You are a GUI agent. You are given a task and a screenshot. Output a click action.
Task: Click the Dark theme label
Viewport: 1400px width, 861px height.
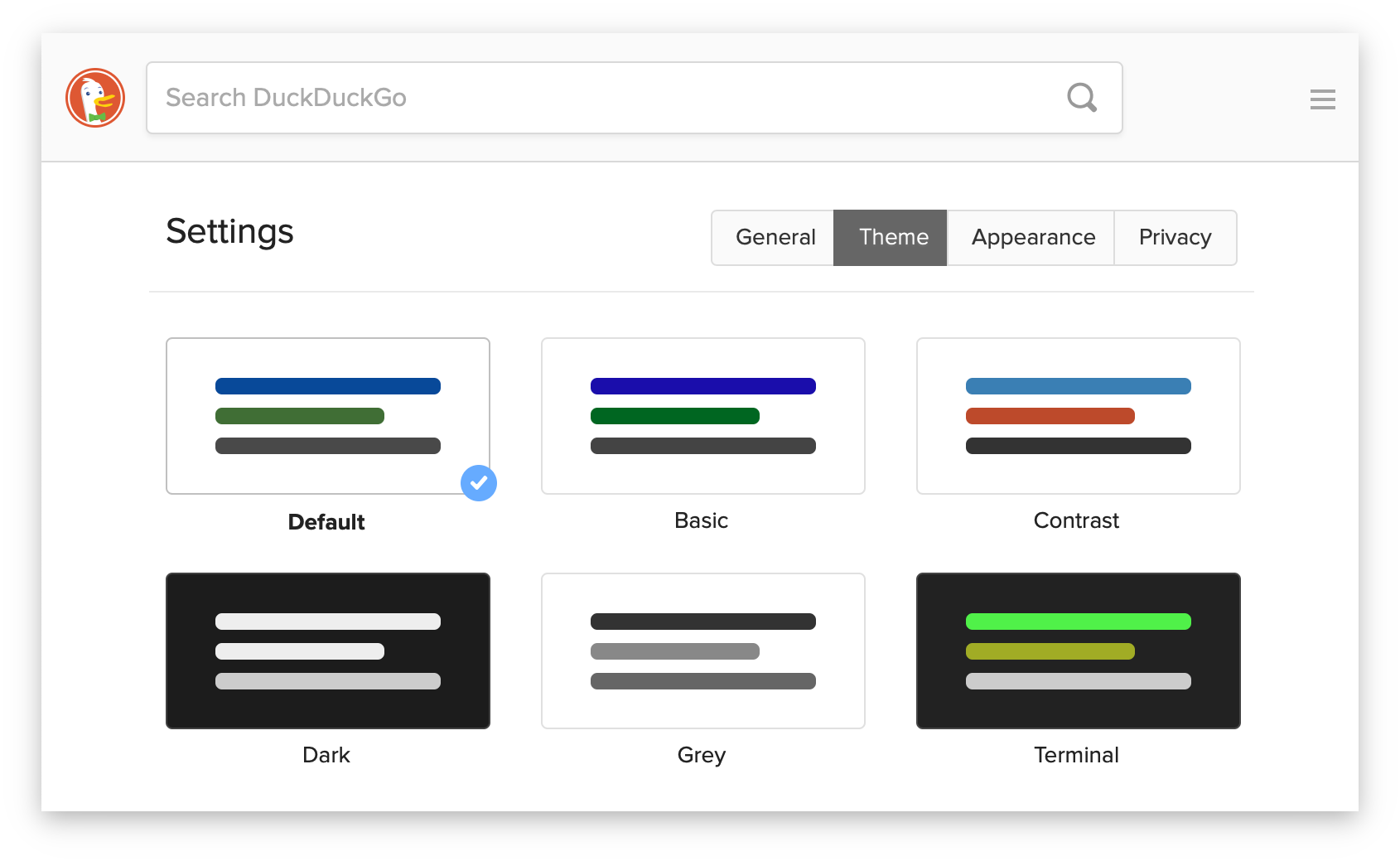[x=326, y=755]
